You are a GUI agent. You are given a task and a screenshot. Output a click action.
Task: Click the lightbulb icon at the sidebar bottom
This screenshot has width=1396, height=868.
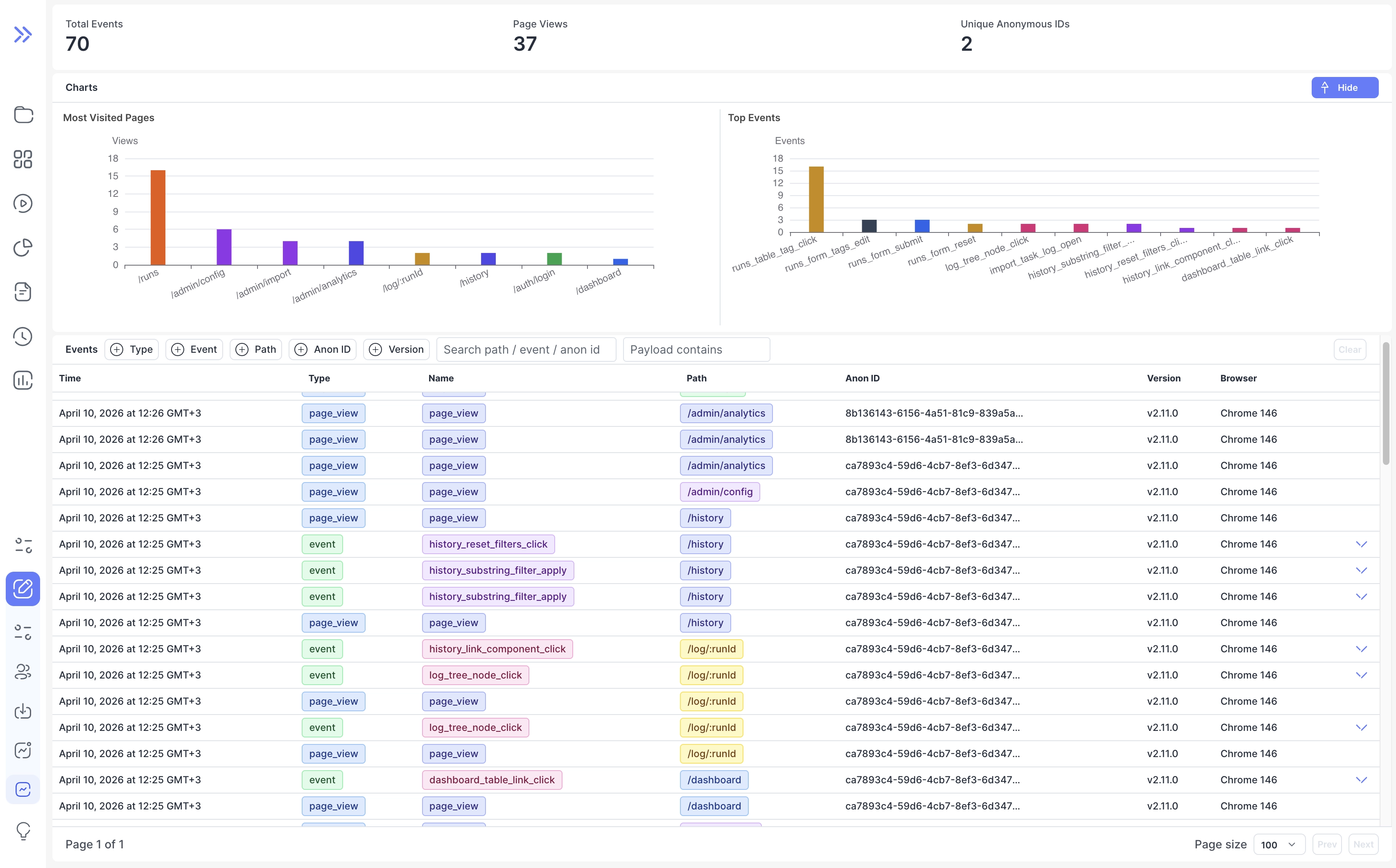tap(23, 831)
